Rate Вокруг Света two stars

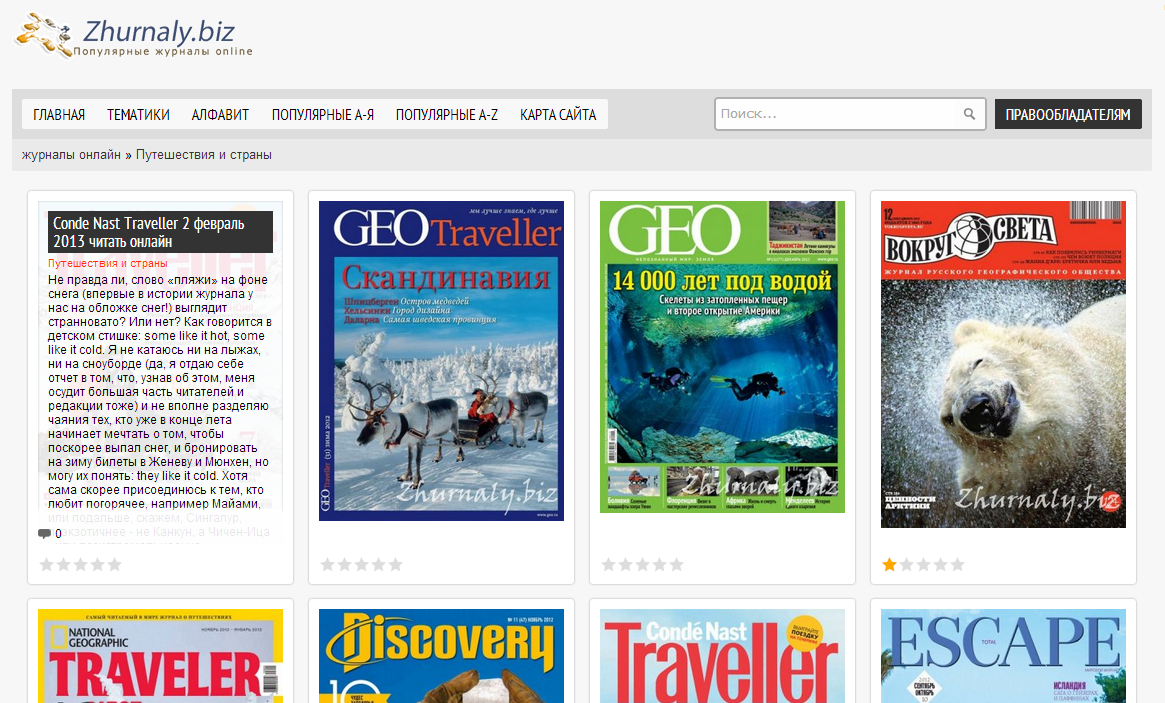(x=906, y=565)
